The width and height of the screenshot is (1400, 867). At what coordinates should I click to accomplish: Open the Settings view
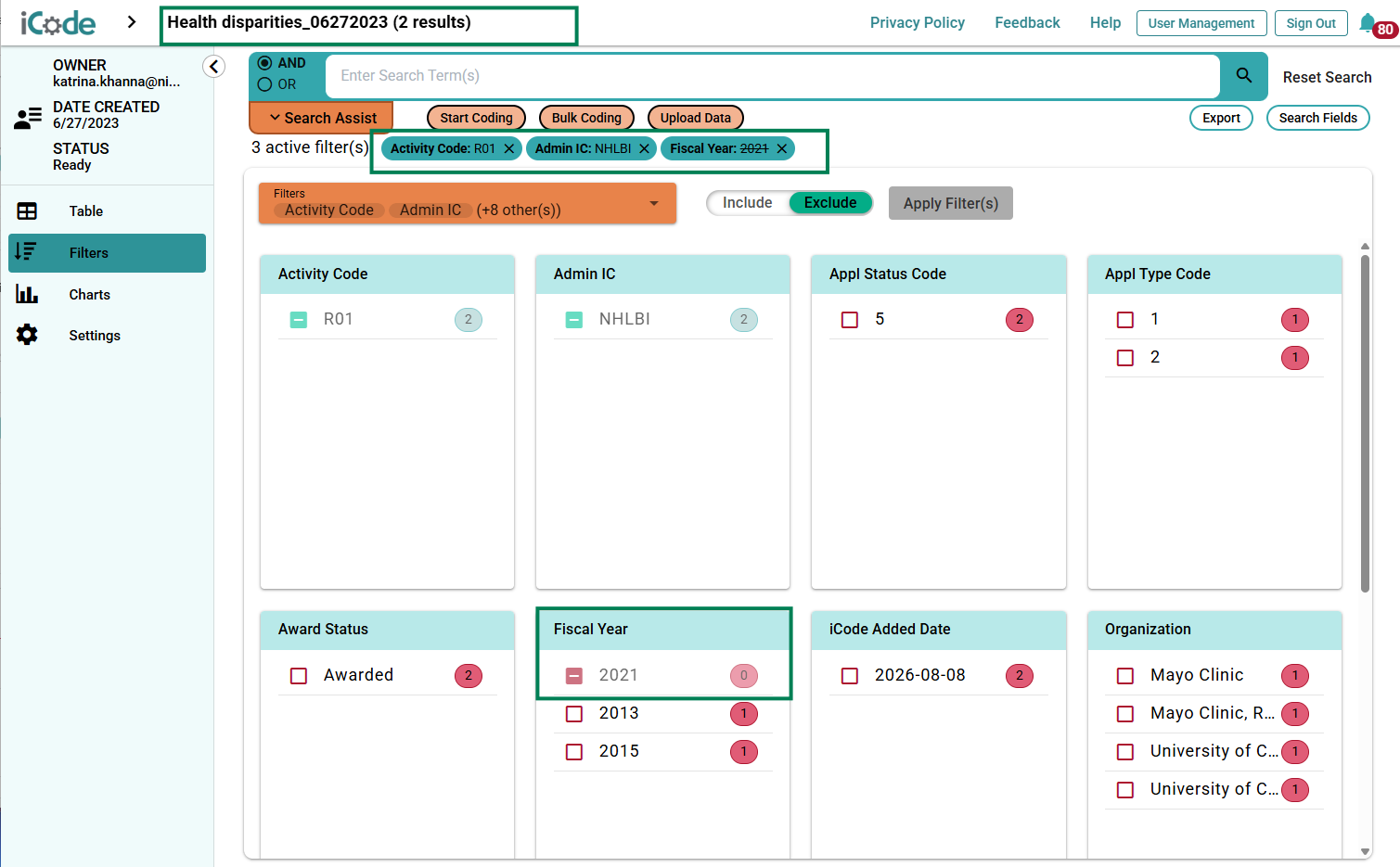coord(107,336)
